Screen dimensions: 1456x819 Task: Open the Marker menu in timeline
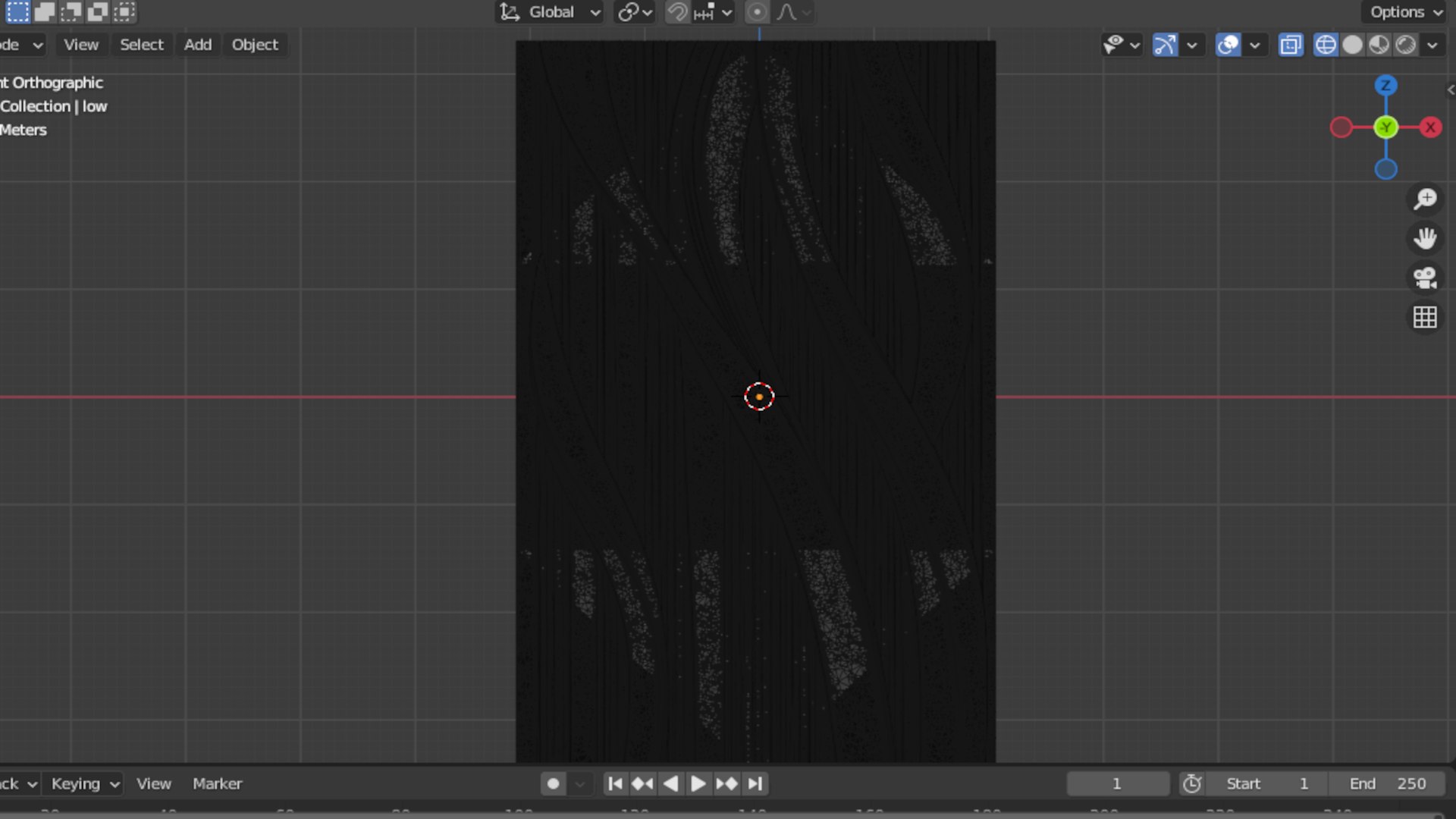217,783
